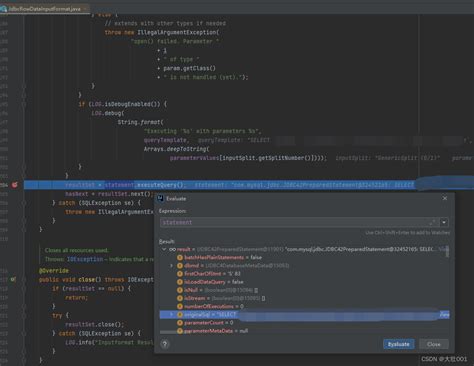Click the IOException link in the close() doc comment
474x366 pixels.
pyautogui.click(x=85, y=259)
